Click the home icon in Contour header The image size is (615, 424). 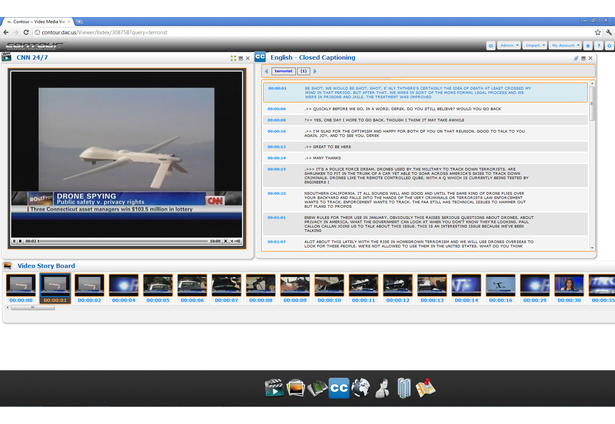tap(588, 46)
